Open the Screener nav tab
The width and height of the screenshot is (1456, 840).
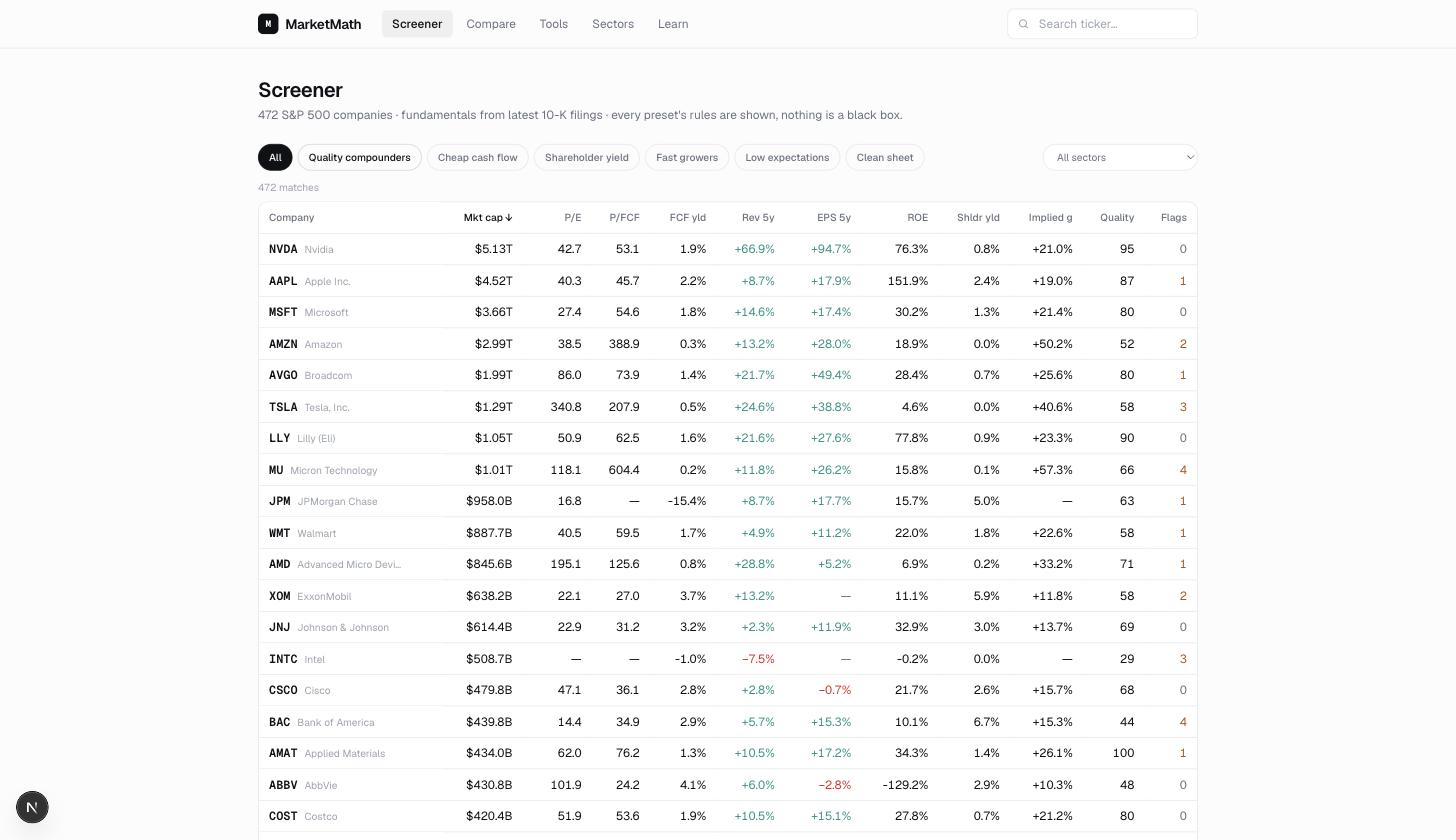[417, 24]
